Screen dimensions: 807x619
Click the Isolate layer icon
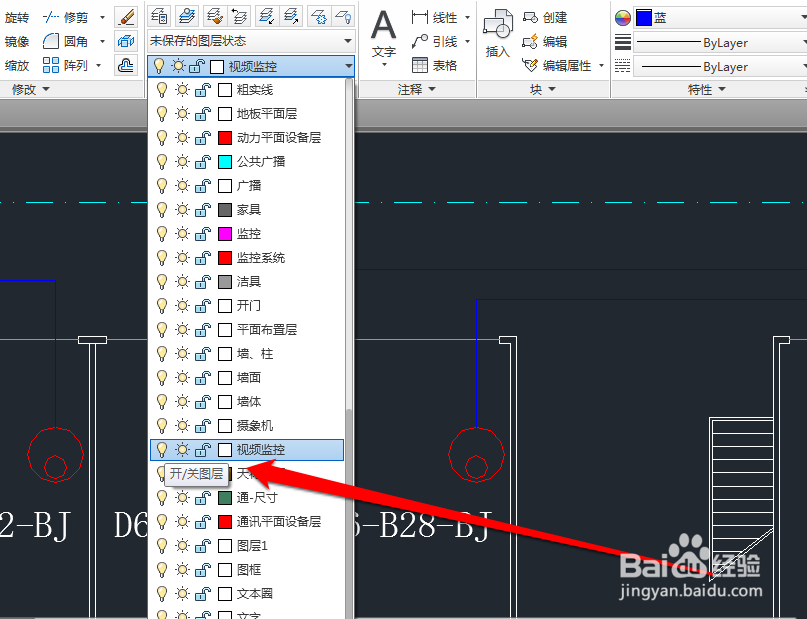point(266,17)
